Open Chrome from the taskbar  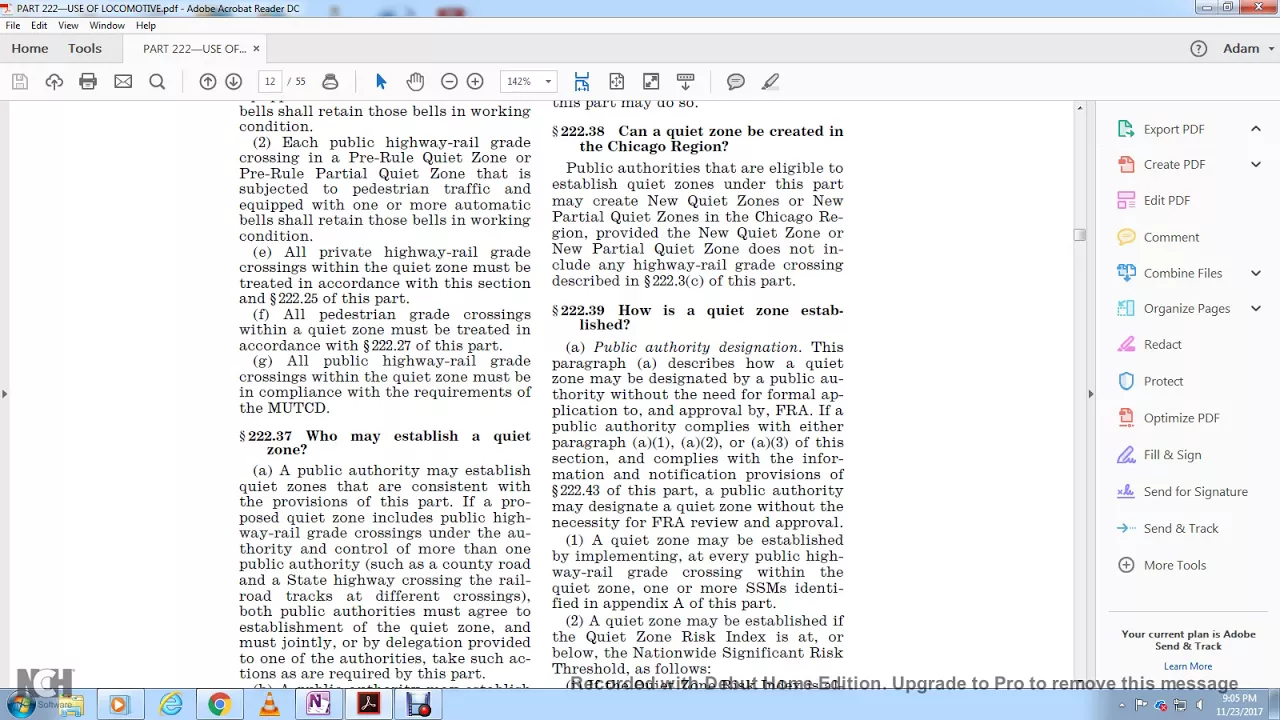[x=219, y=705]
